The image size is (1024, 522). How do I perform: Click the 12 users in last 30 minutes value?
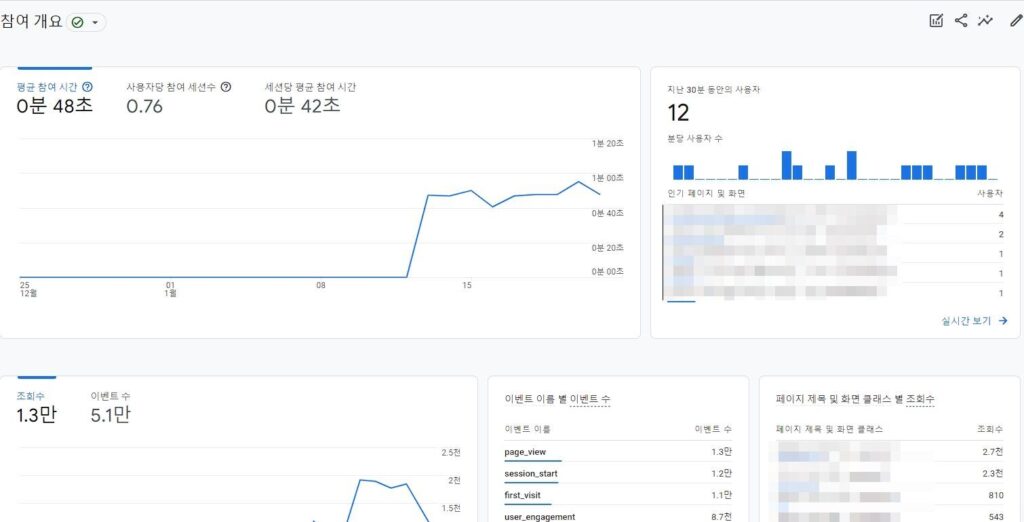[x=678, y=113]
